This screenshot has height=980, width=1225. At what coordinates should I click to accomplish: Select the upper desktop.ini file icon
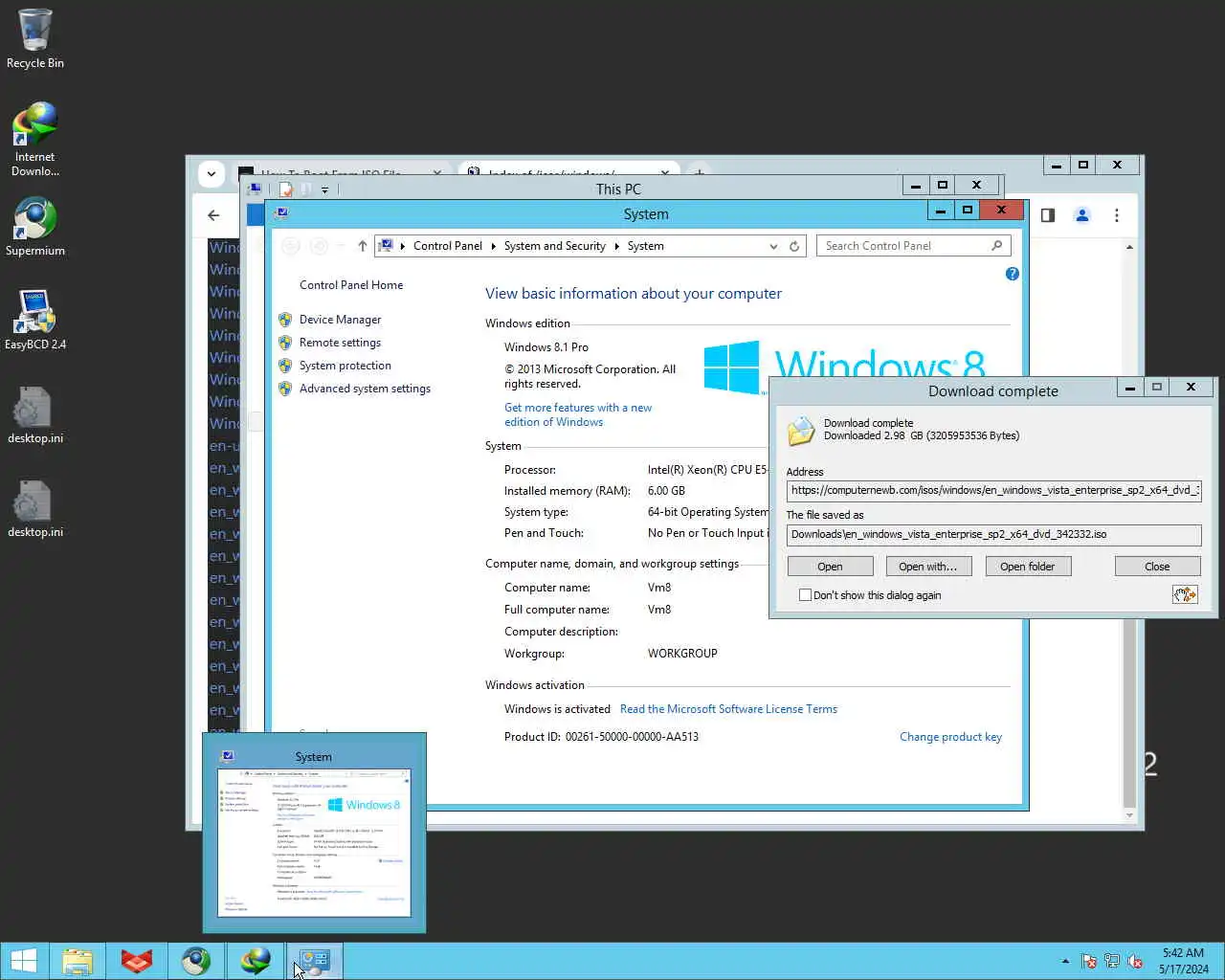[35, 415]
